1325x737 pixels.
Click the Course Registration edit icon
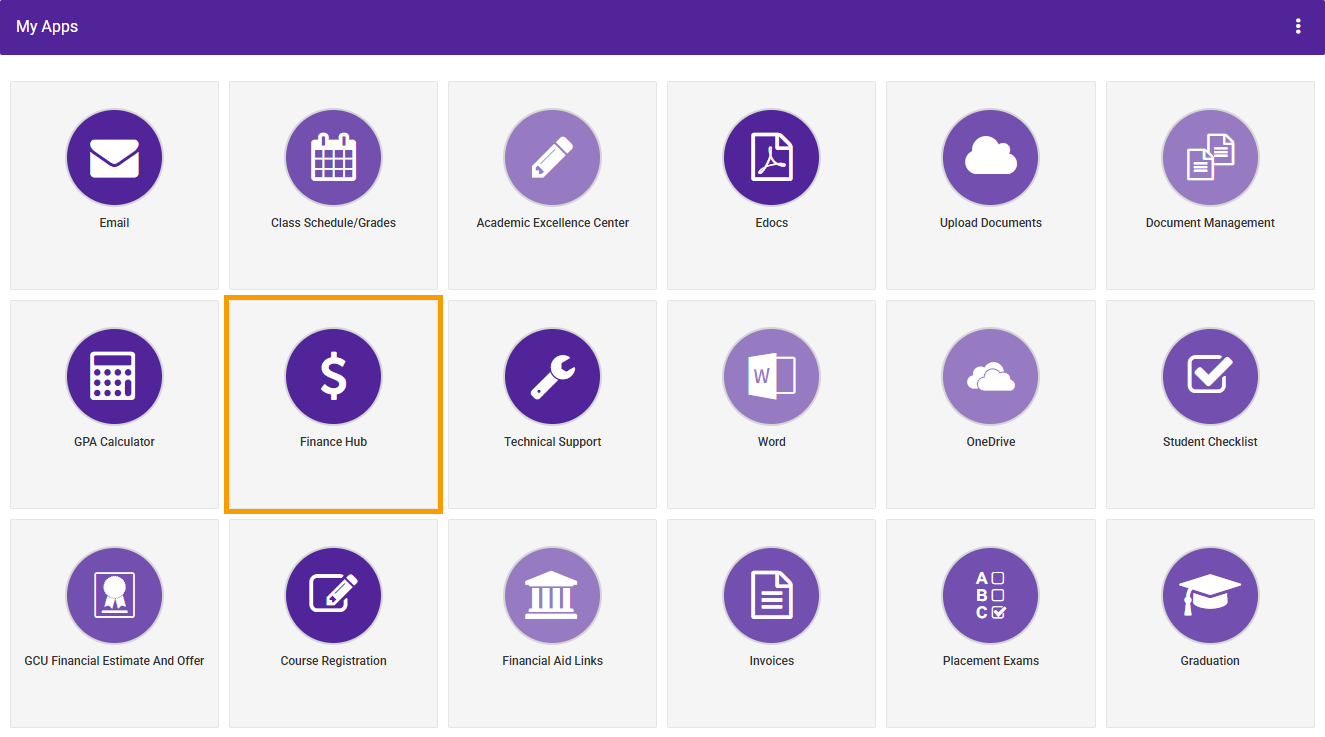(x=333, y=596)
